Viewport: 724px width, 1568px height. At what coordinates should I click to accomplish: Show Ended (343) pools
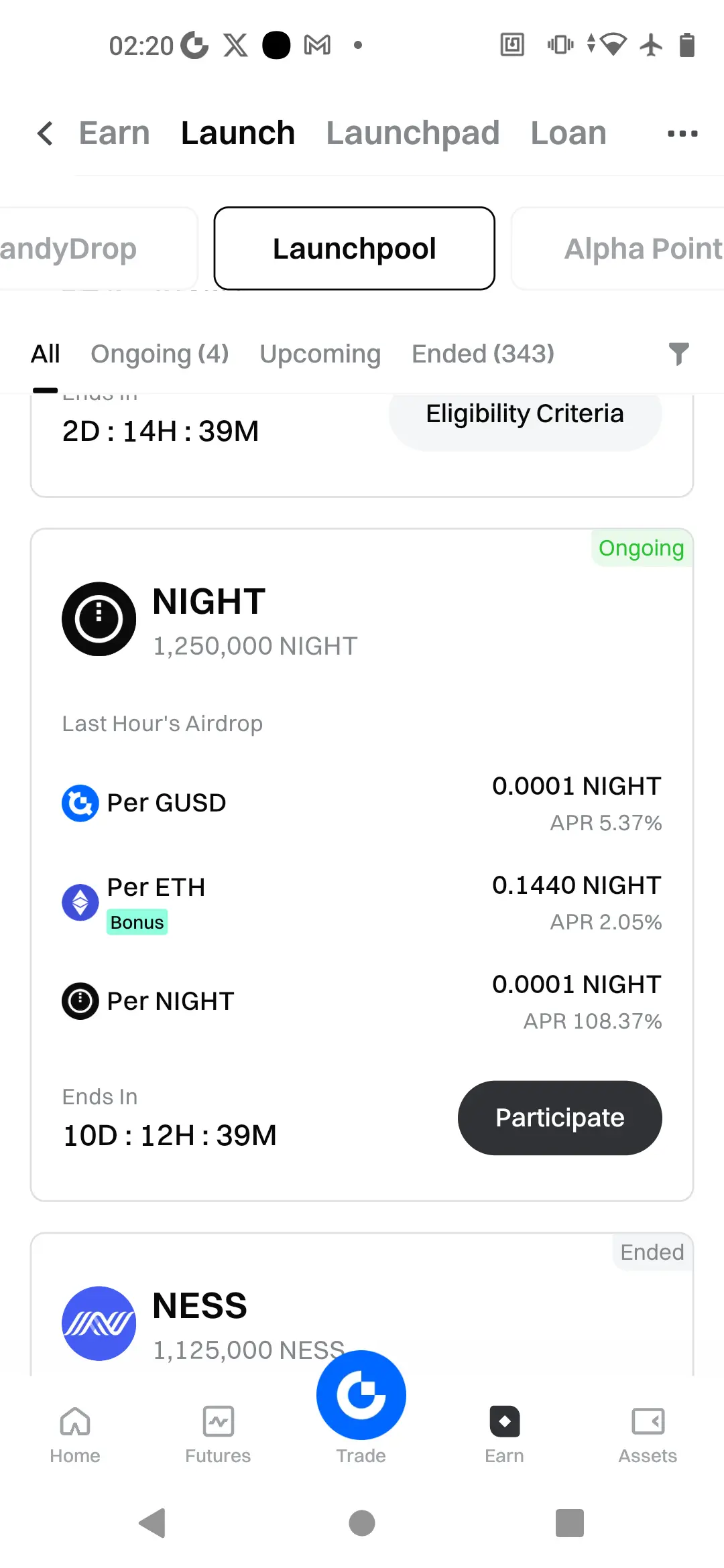[x=483, y=354]
